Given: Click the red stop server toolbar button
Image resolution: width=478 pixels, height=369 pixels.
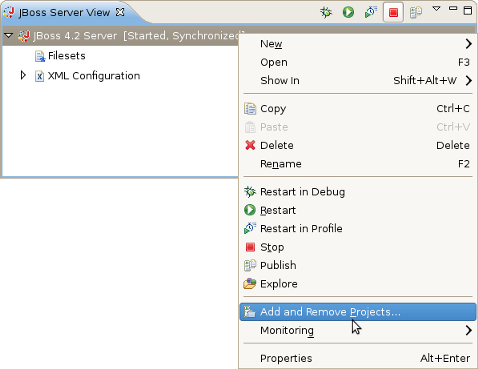Looking at the screenshot, I should point(393,13).
